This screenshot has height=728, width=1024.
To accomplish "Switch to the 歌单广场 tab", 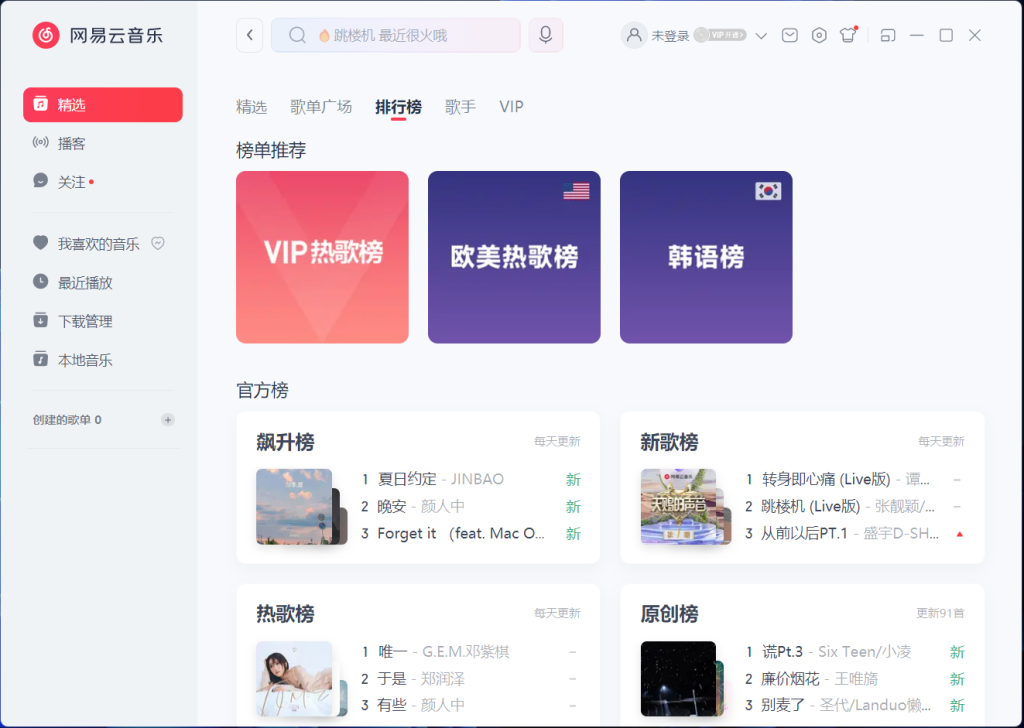I will pos(320,106).
